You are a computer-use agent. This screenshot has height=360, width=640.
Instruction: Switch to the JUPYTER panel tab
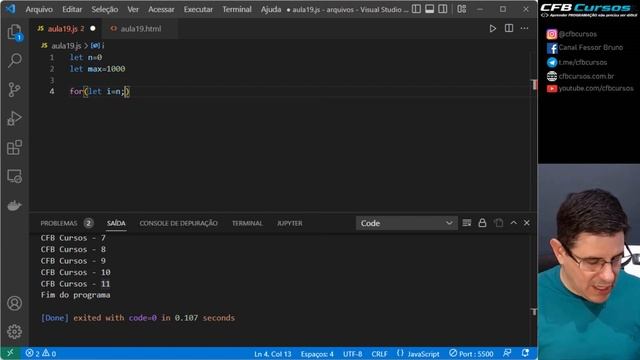tap(289, 223)
